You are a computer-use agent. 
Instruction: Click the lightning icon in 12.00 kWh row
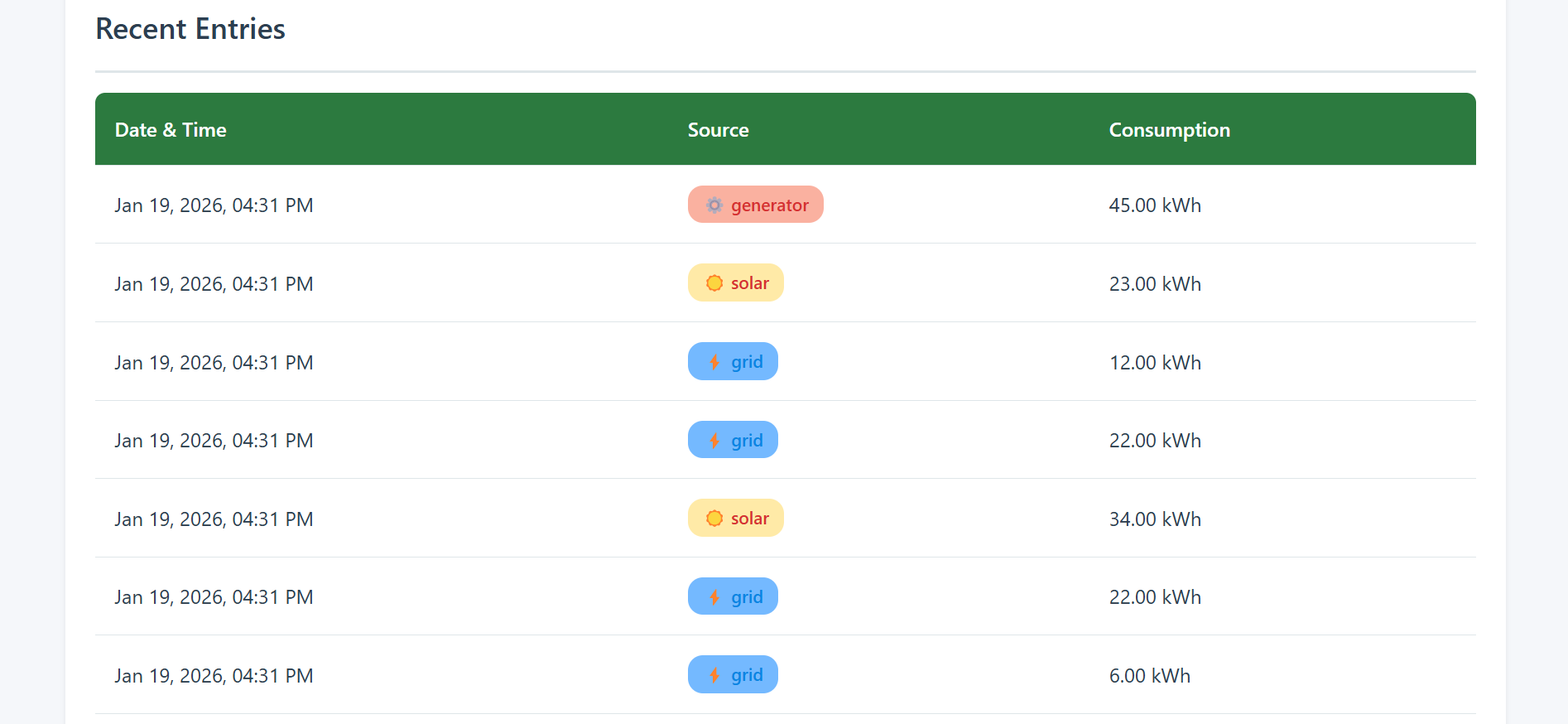click(x=714, y=362)
